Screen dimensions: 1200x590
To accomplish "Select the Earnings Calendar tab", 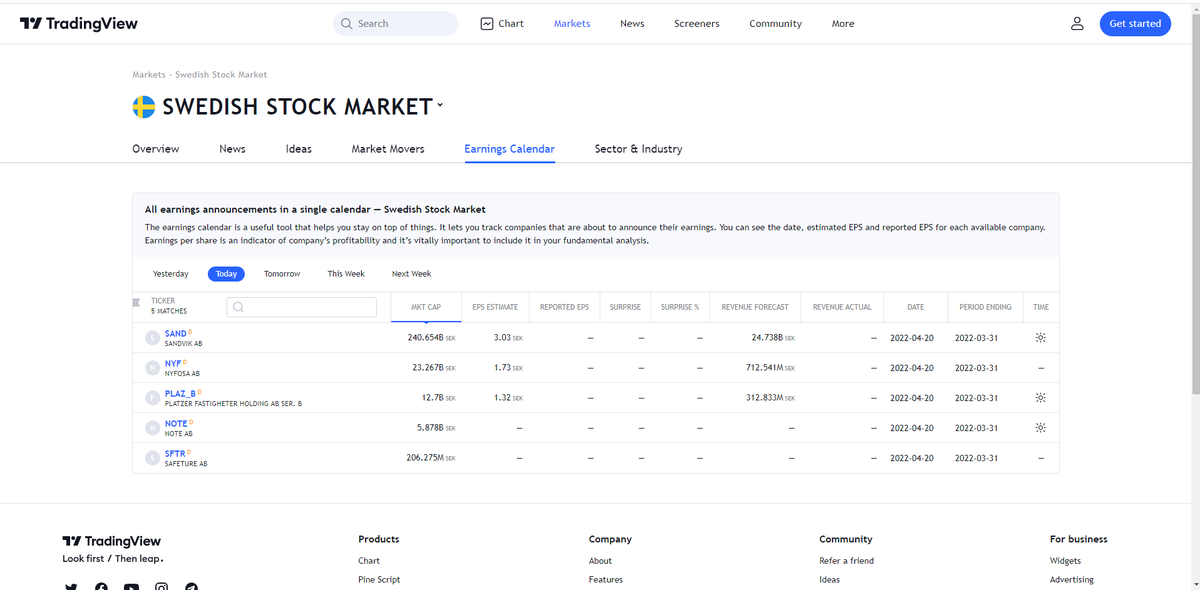I will 509,149.
